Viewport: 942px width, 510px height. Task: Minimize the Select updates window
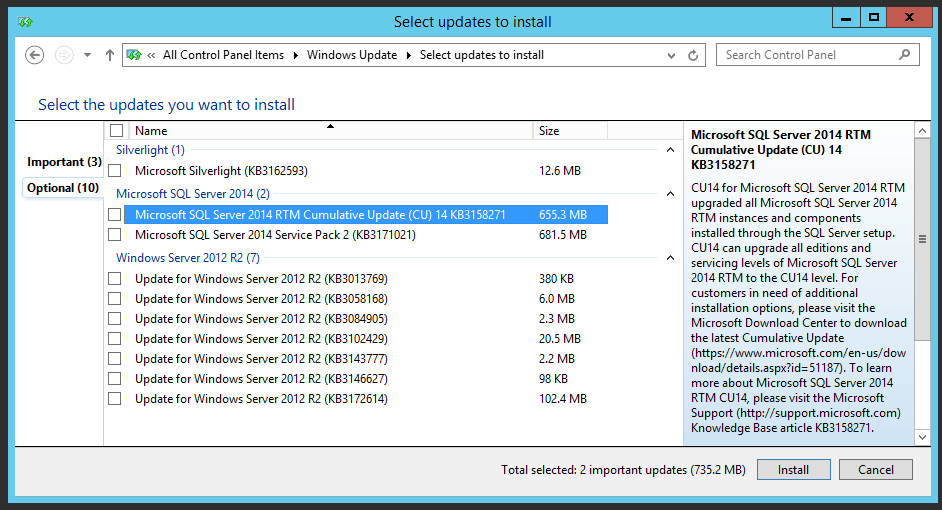tap(846, 17)
